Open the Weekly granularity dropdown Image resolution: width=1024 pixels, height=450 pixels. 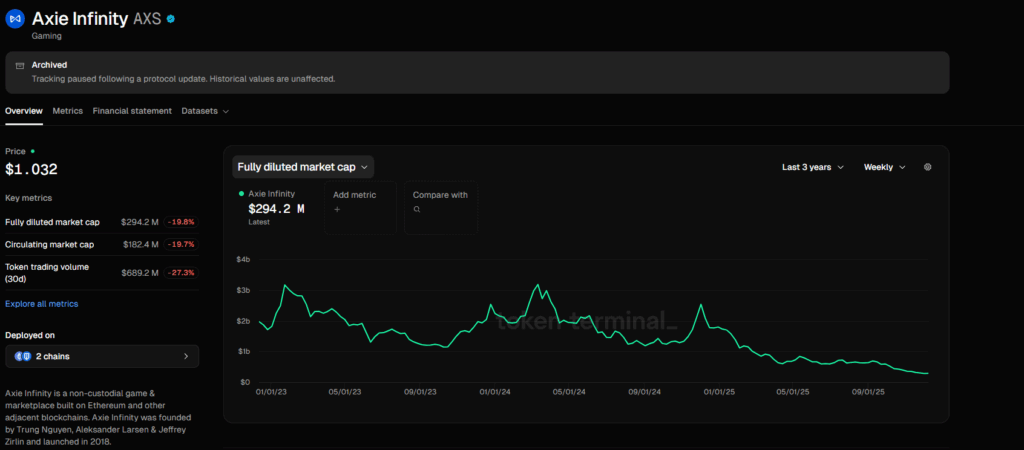point(885,167)
